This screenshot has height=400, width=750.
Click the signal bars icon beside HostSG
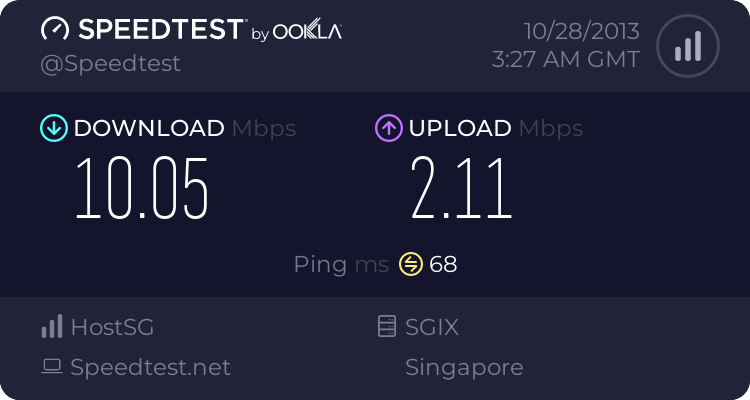click(x=52, y=326)
